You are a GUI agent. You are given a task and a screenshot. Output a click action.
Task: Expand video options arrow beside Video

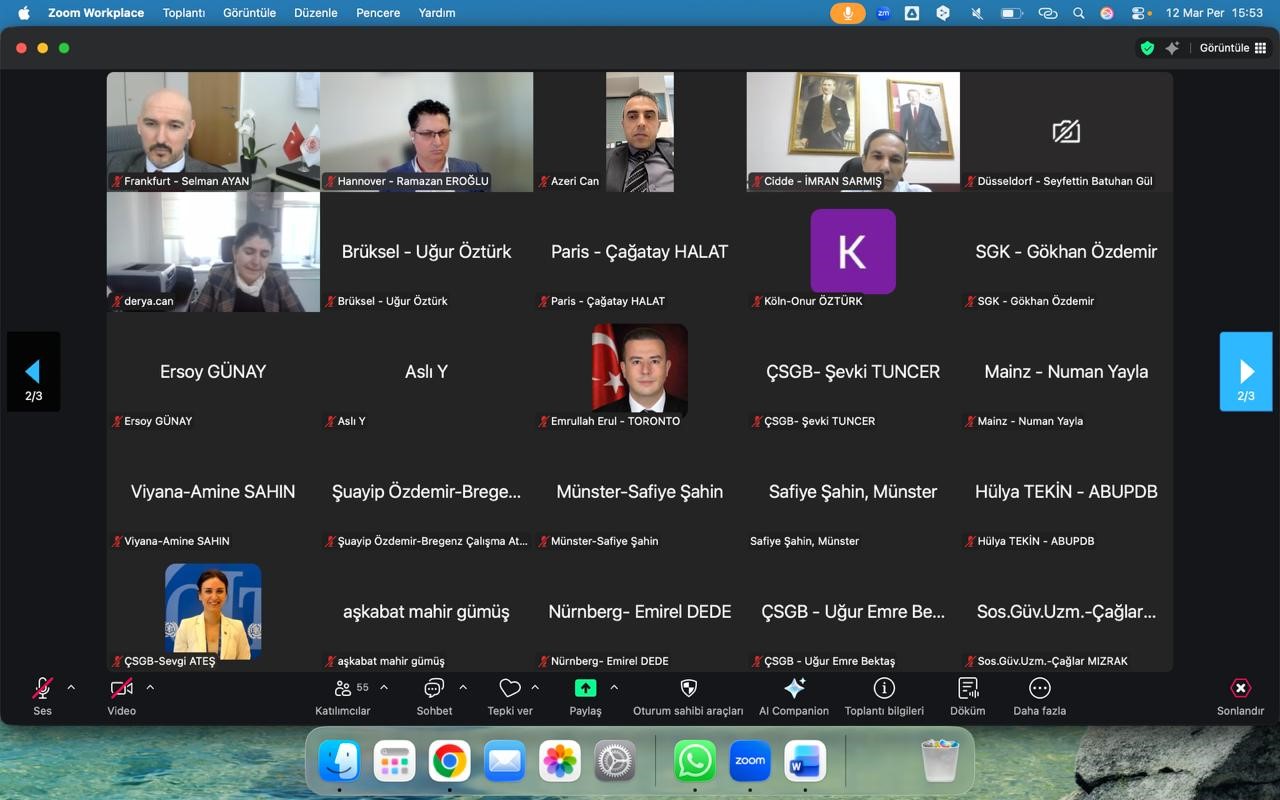pos(150,688)
